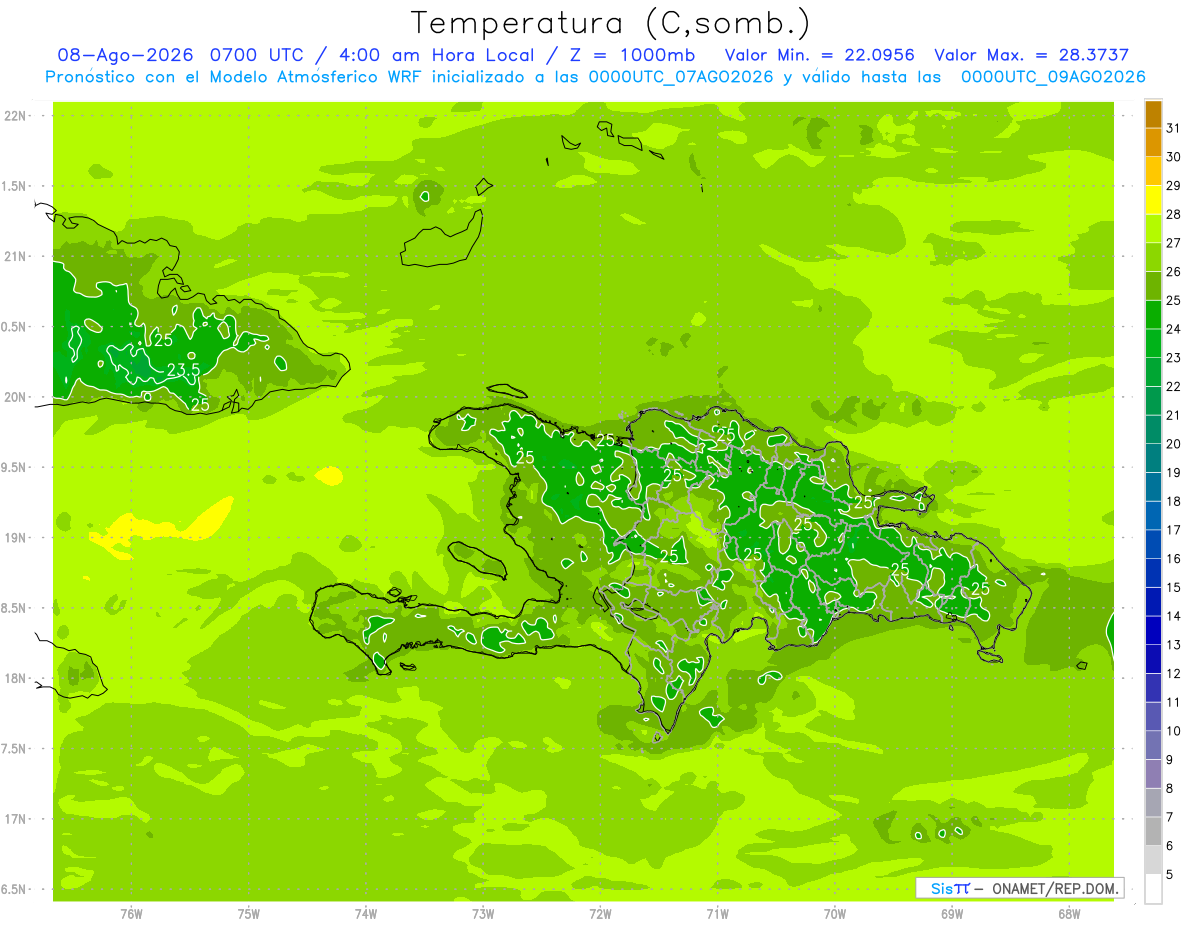Viewport: 1200px width, 927px height.
Task: Select the date text "08-Ago-2026"
Action: (125, 55)
